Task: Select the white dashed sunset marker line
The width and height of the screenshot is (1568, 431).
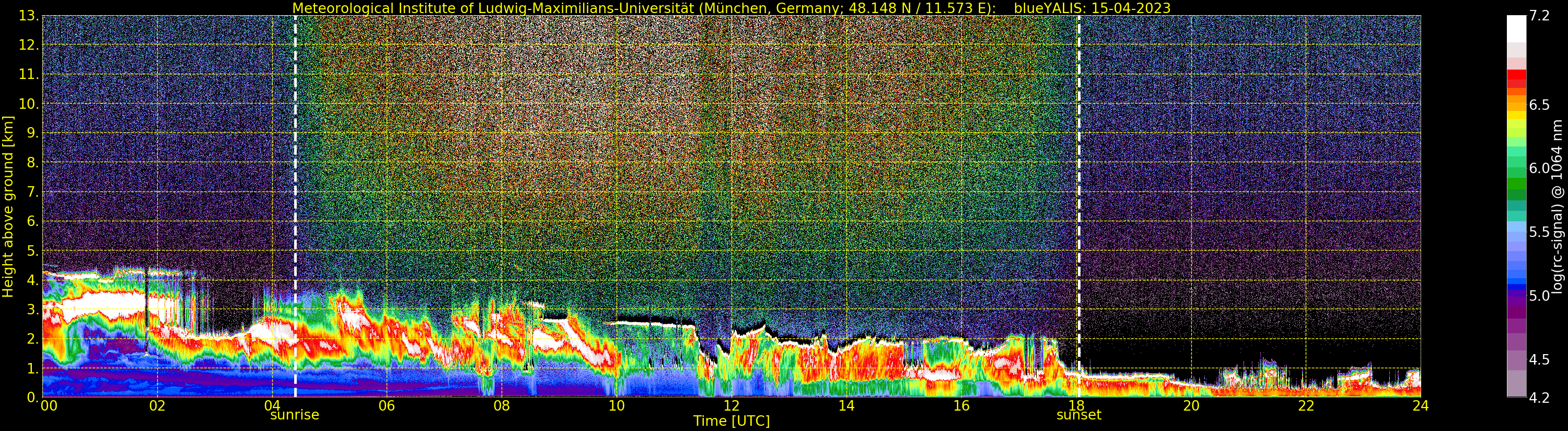Action: click(1079, 206)
